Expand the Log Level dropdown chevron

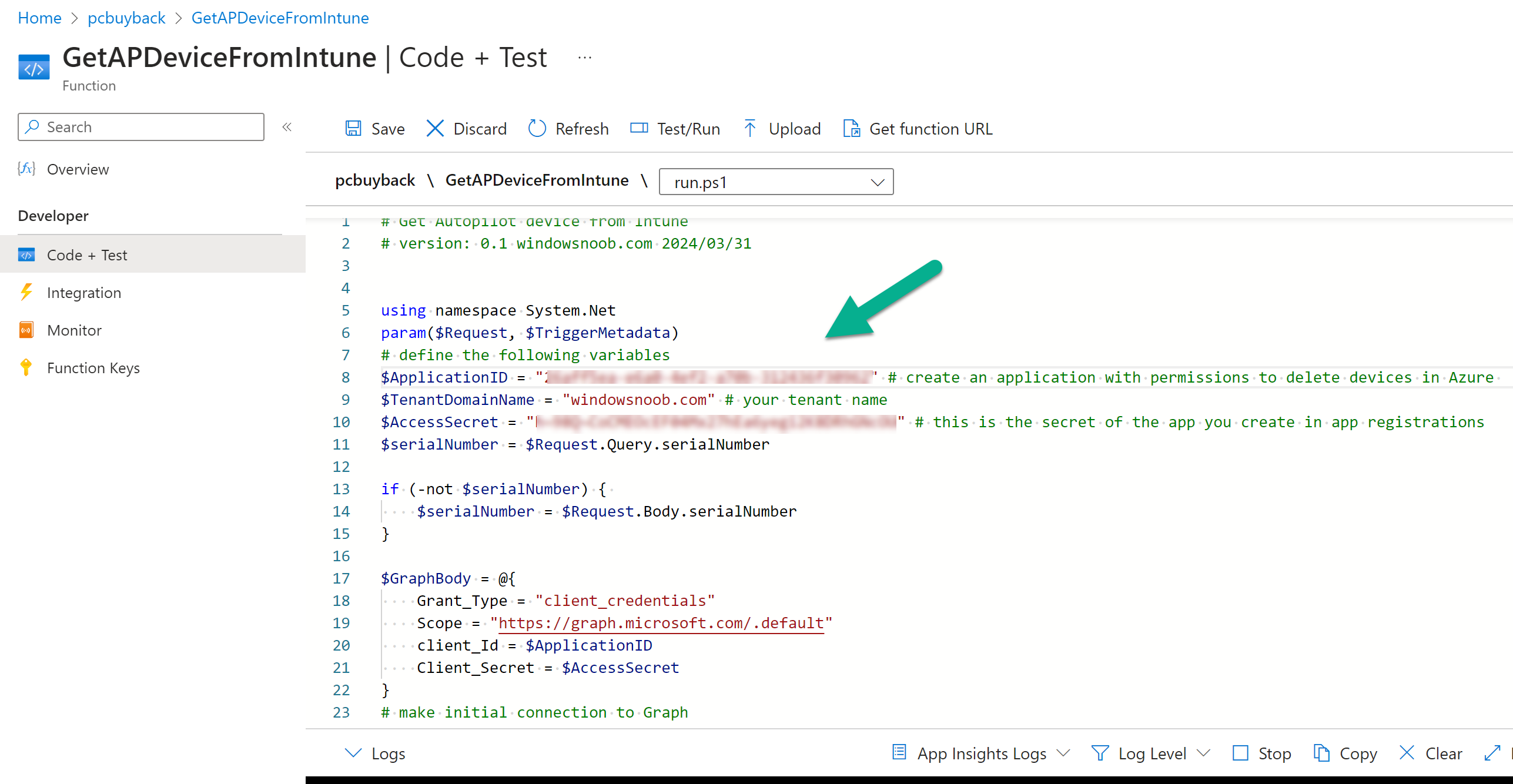click(1204, 753)
